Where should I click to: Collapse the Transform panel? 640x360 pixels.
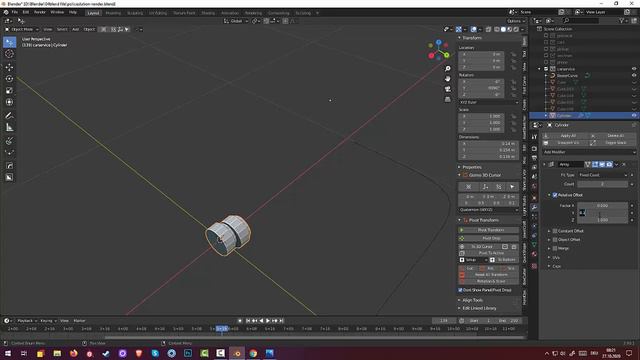(x=460, y=38)
